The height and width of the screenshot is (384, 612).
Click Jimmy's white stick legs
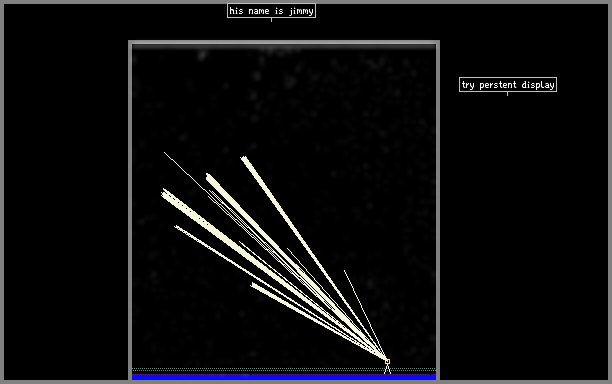tap(387, 369)
